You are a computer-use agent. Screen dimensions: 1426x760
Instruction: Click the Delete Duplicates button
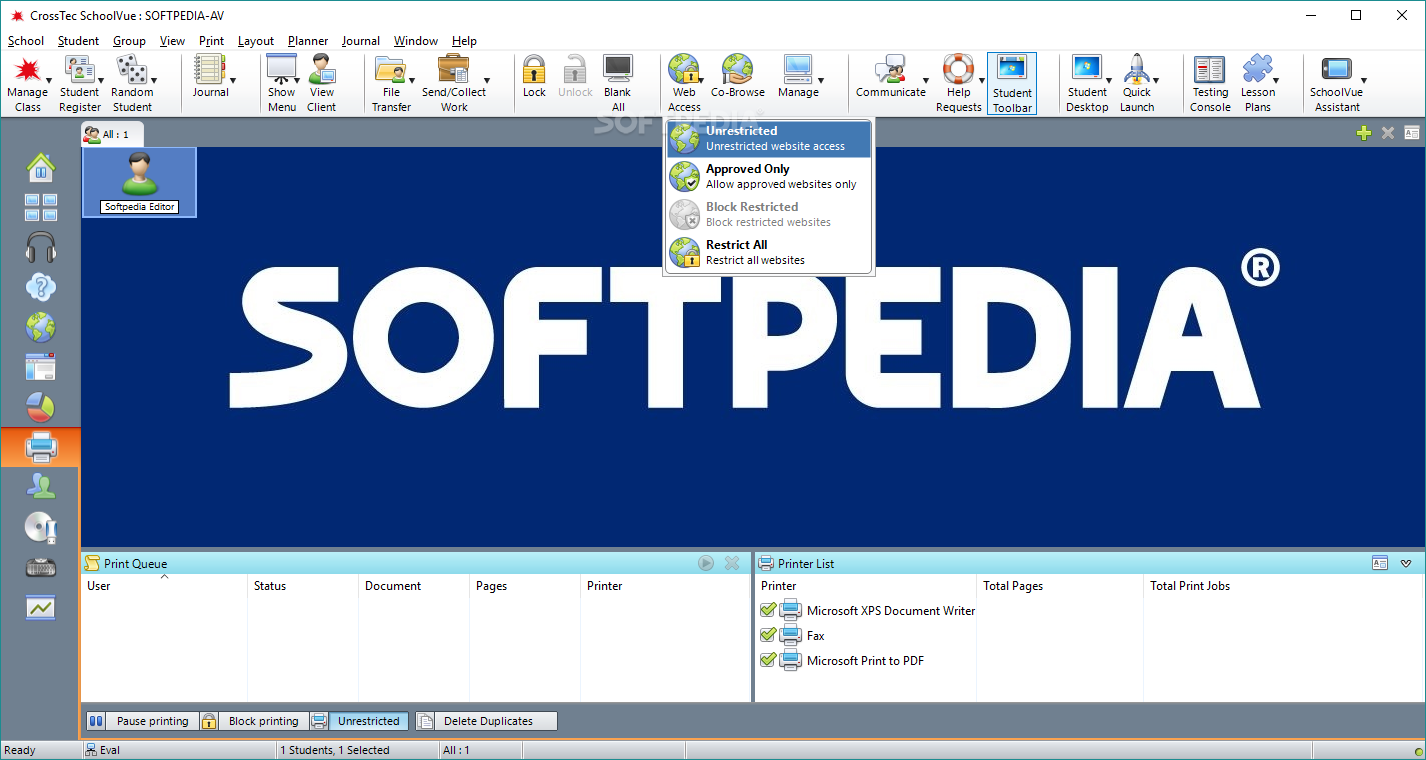point(487,721)
